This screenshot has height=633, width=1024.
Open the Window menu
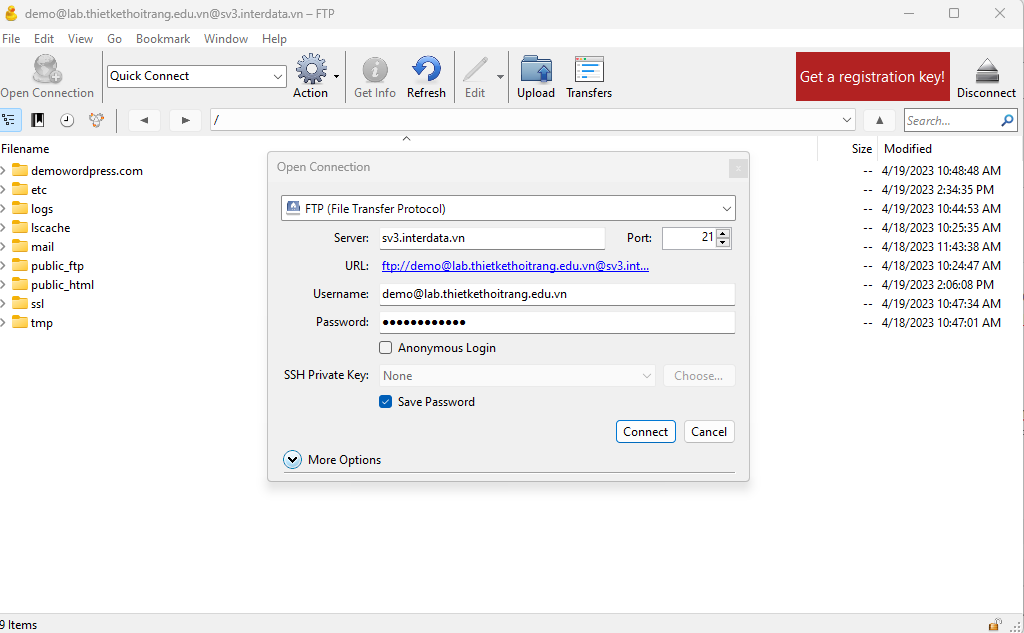226,39
